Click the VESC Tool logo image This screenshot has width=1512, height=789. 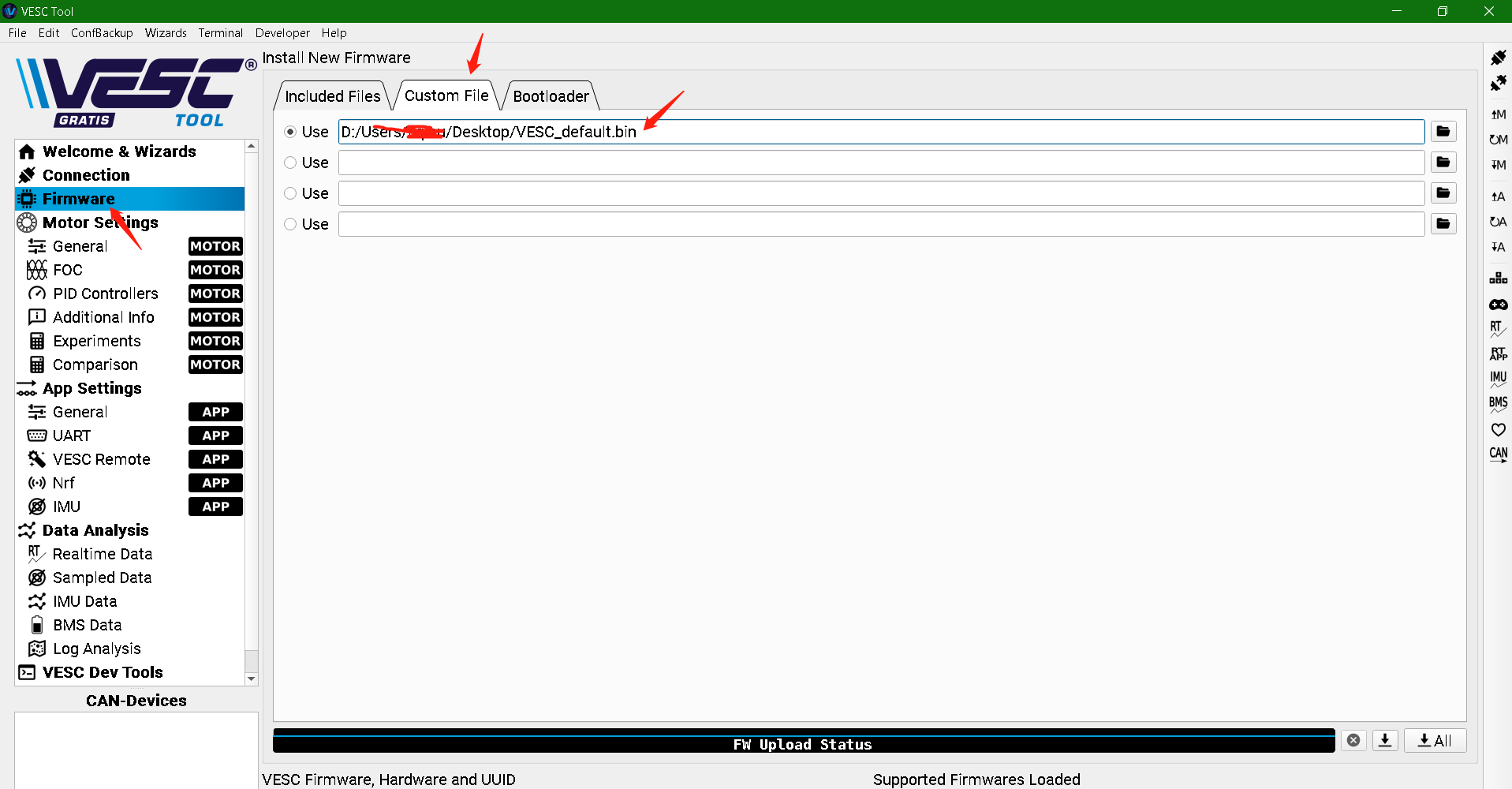136,92
